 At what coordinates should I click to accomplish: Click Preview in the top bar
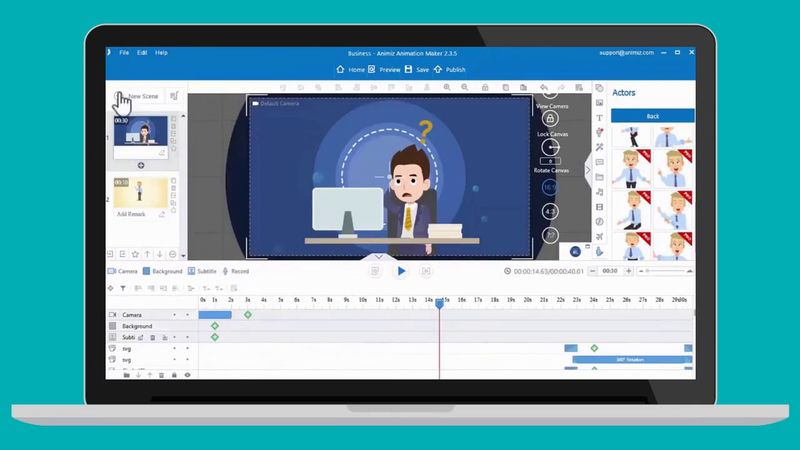pos(384,69)
